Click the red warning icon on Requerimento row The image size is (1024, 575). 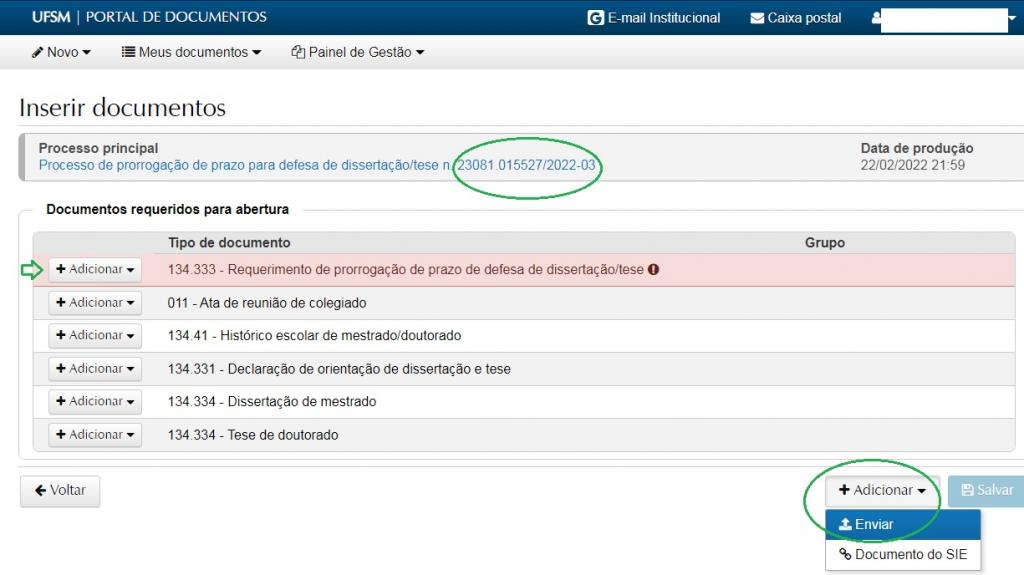tap(653, 269)
